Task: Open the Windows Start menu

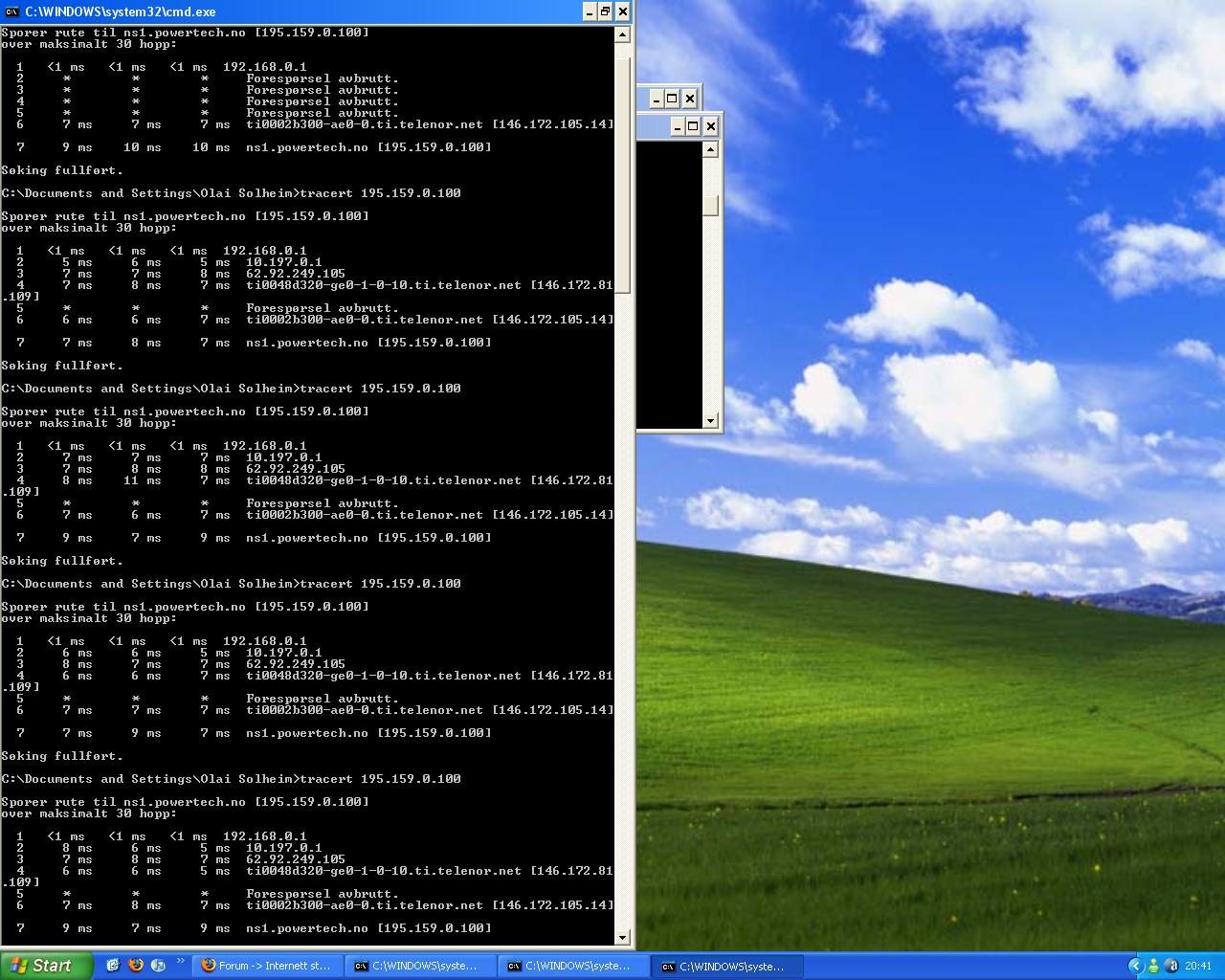Action: [47, 966]
